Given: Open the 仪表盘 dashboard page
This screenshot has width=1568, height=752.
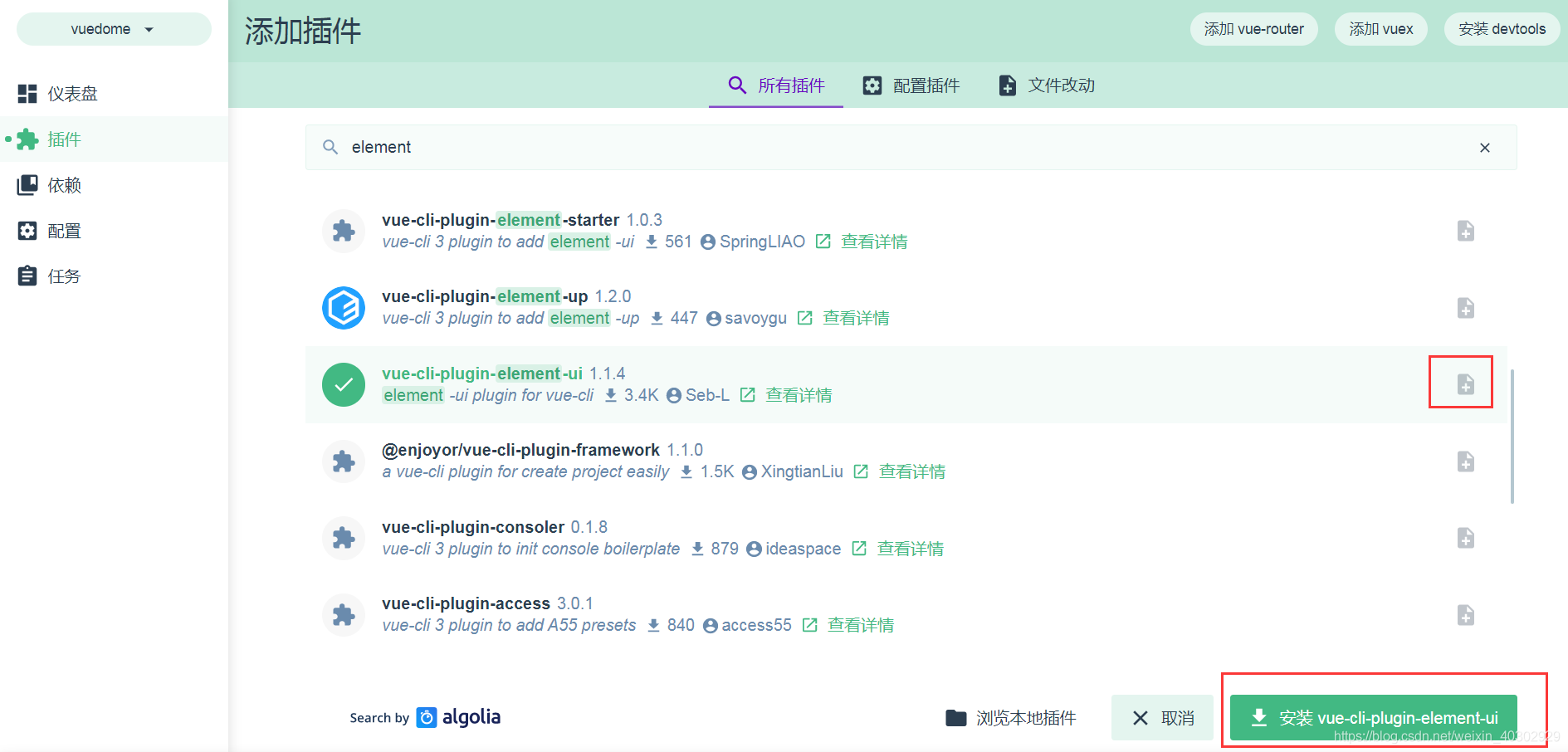Looking at the screenshot, I should pos(114,94).
